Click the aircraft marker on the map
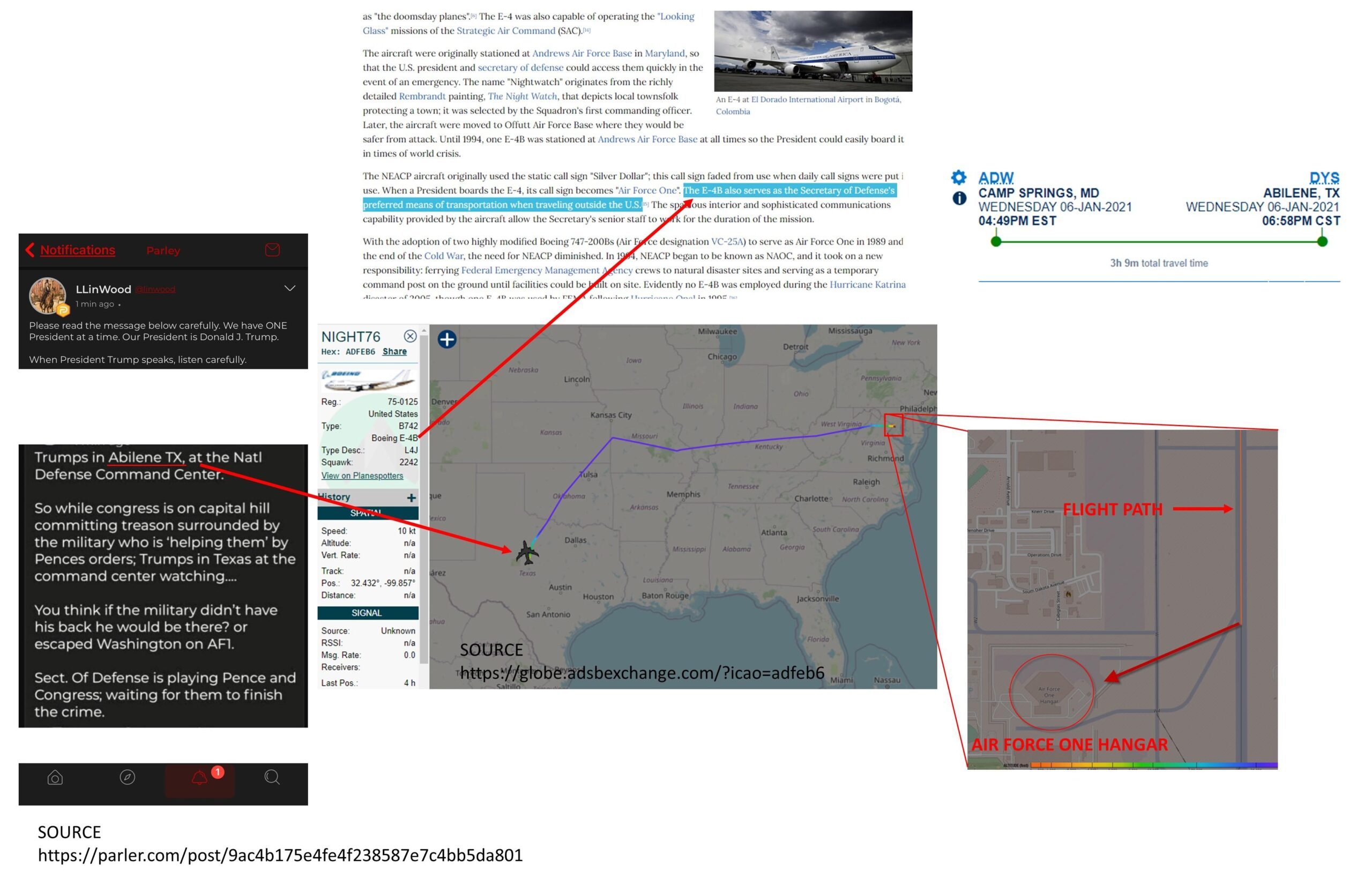 (527, 552)
